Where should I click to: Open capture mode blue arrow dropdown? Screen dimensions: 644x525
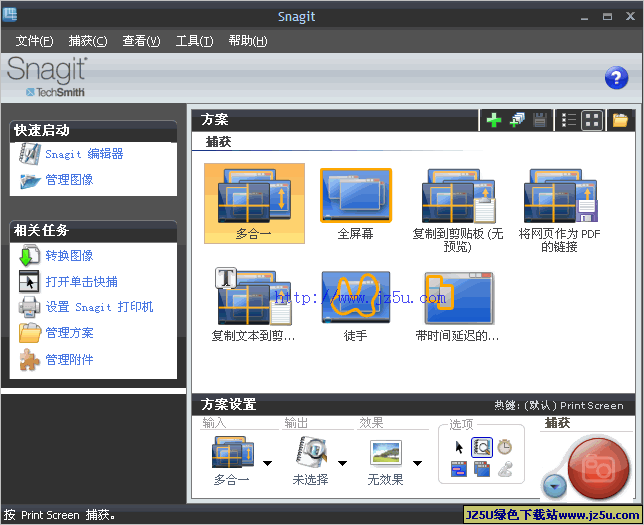point(554,486)
